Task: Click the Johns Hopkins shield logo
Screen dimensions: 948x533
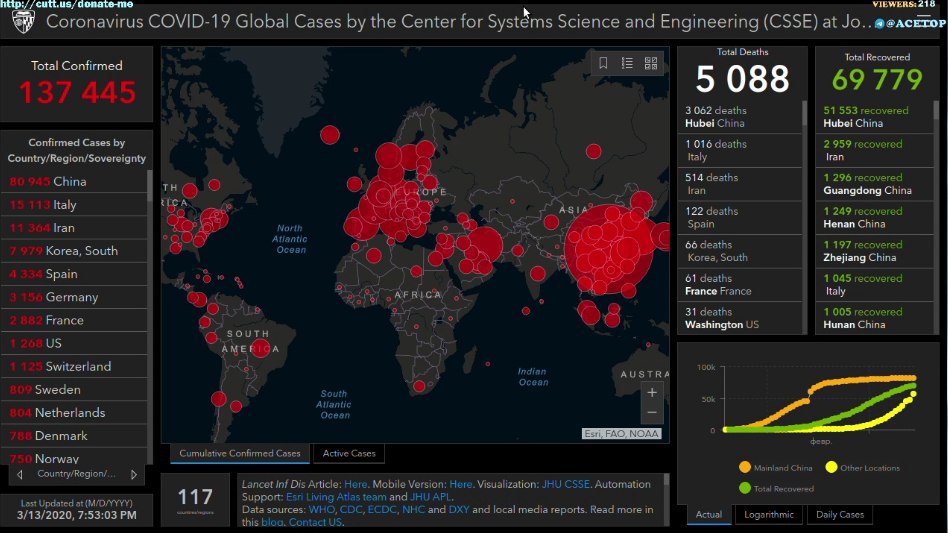Action: click(x=23, y=21)
